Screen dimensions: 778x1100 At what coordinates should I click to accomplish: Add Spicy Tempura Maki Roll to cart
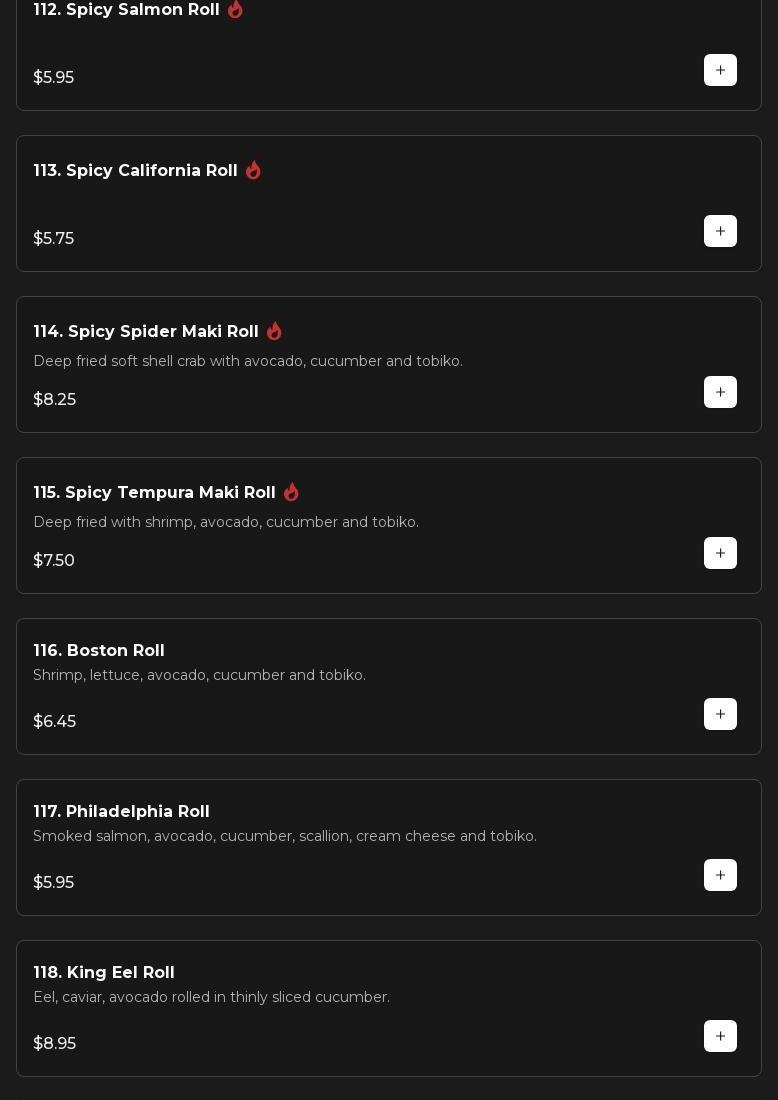tap(720, 553)
